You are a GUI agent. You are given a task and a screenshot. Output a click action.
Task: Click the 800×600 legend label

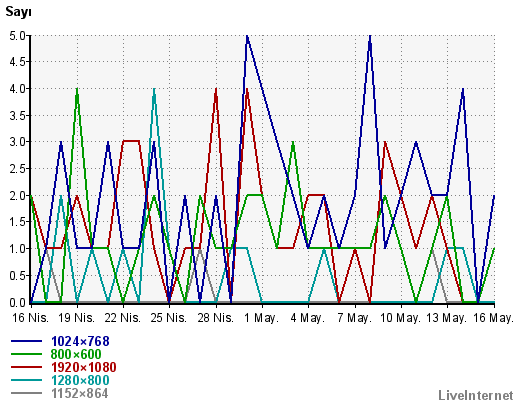(76, 354)
